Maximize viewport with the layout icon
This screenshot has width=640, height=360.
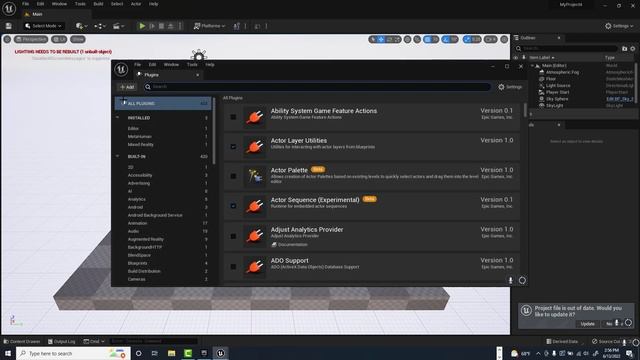click(x=504, y=39)
